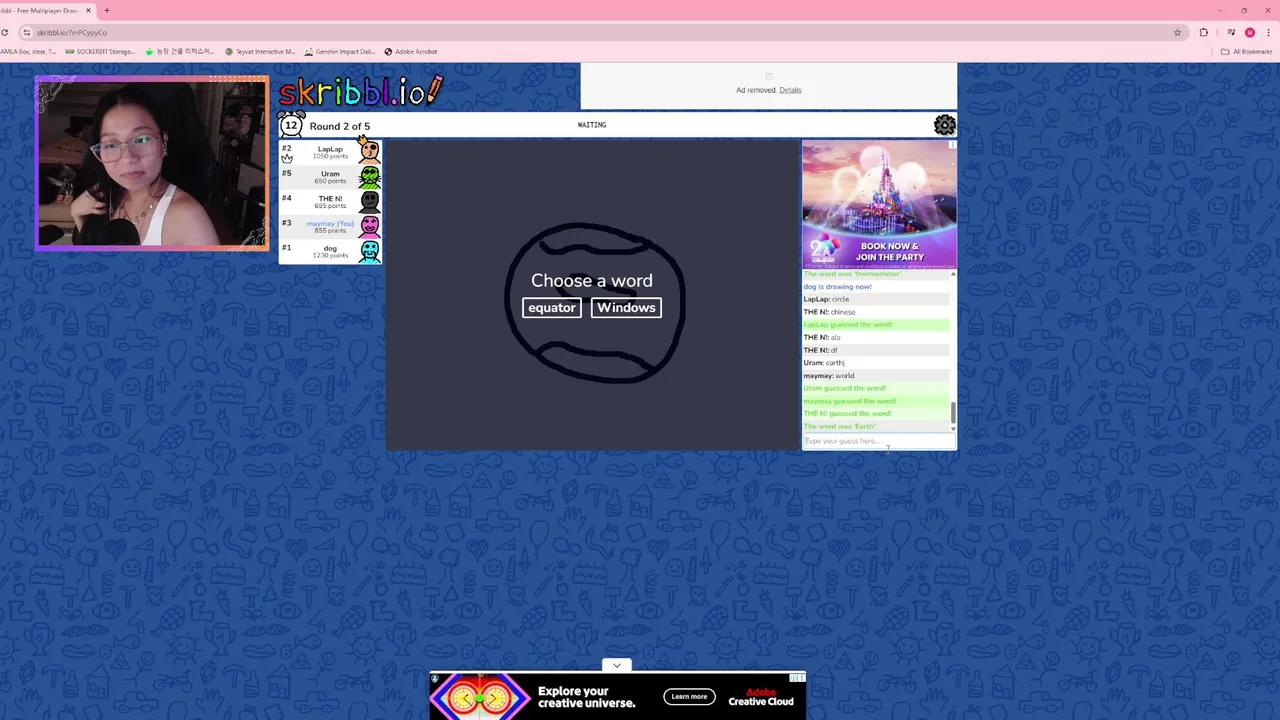Screen dimensions: 1280x720
Task: Click "THE N!" row in player list
Action: coord(330,202)
